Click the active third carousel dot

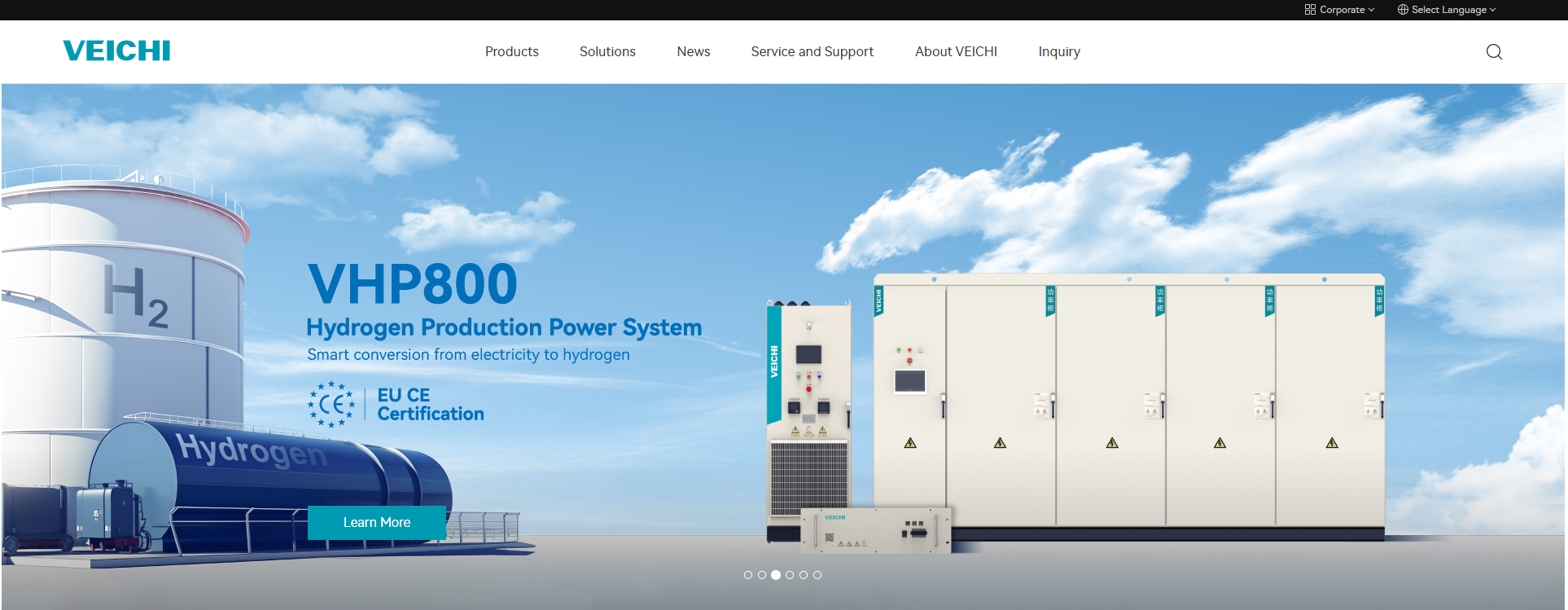(776, 575)
